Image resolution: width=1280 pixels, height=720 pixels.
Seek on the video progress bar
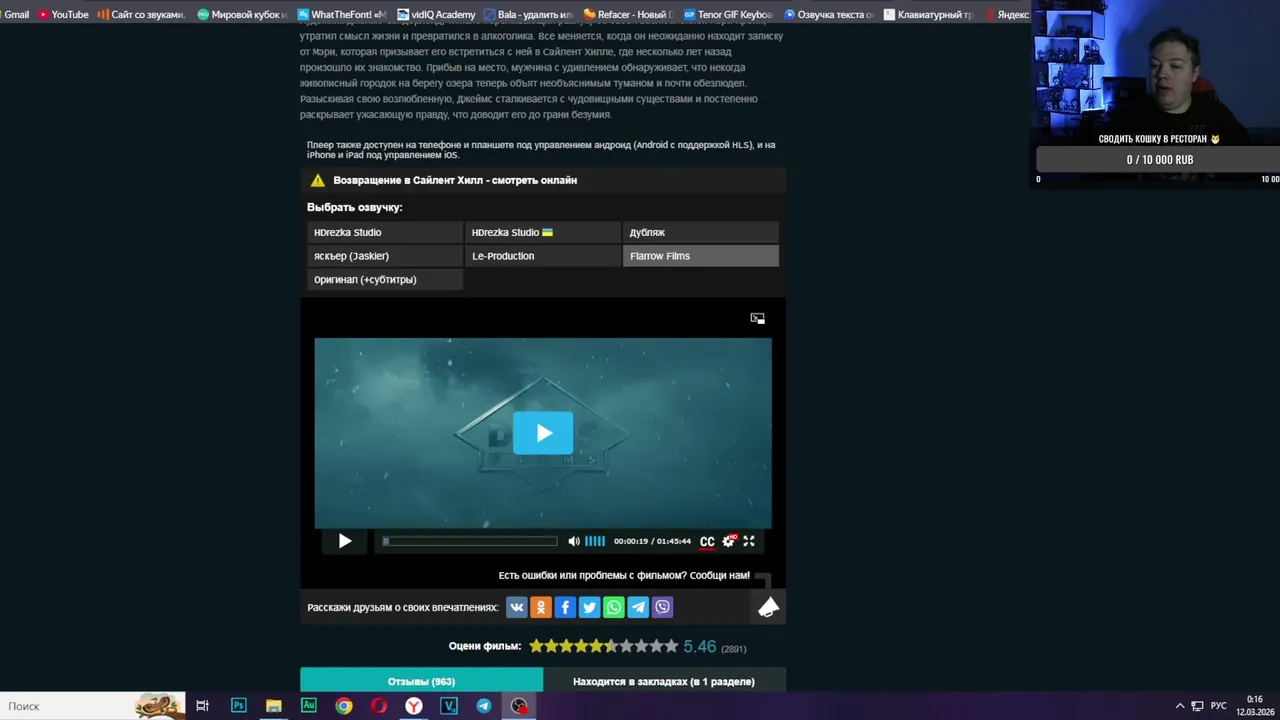coord(469,541)
